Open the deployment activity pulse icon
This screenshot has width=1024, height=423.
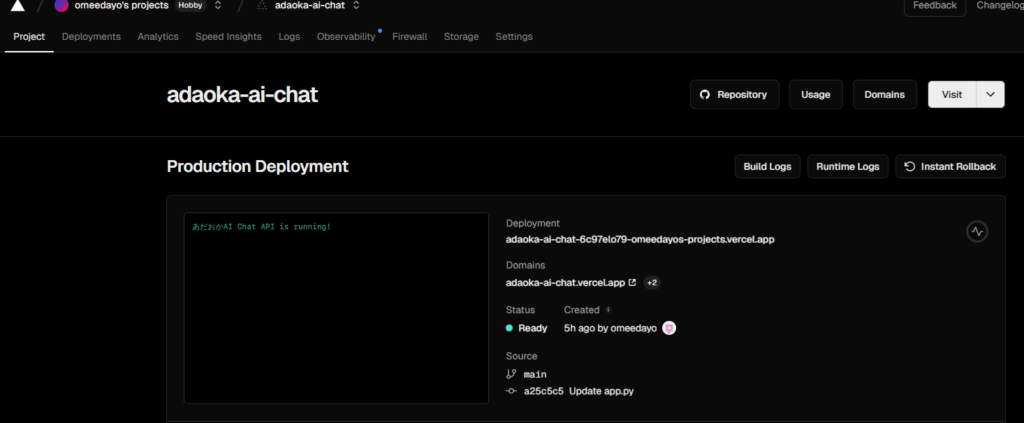tap(977, 231)
